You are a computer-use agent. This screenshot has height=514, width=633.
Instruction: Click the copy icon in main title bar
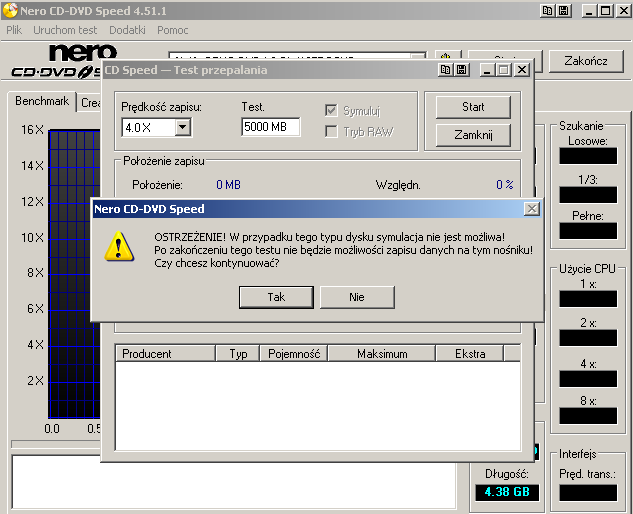click(547, 11)
